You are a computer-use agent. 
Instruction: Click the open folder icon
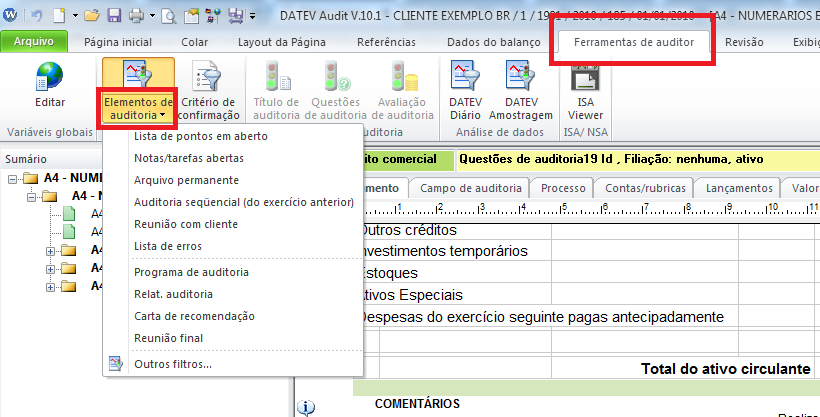point(92,16)
